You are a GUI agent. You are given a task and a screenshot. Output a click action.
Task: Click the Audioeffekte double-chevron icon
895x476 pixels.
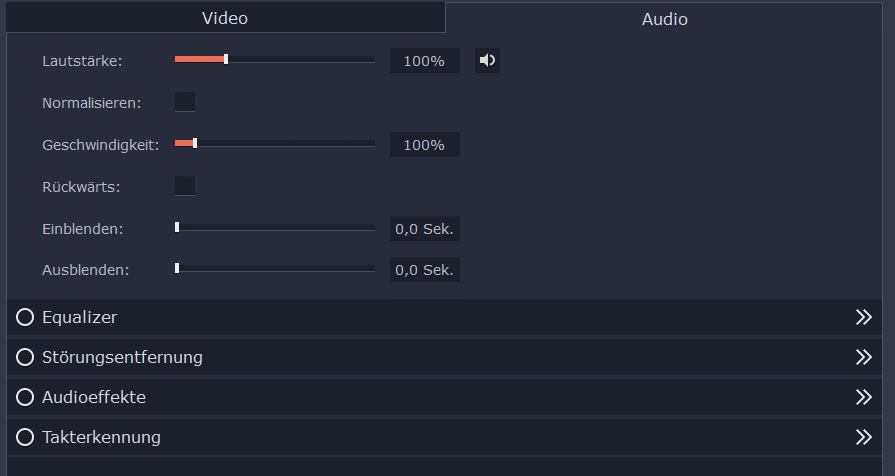point(864,397)
